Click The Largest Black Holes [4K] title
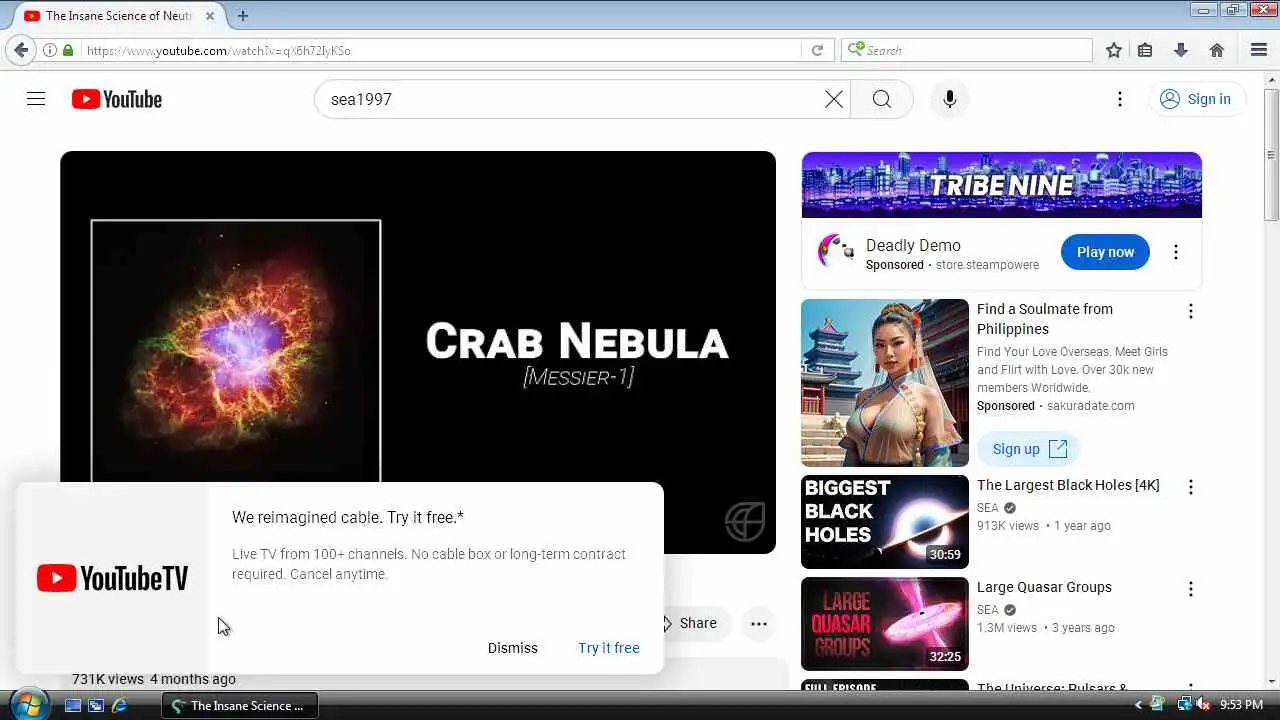 tap(1068, 485)
